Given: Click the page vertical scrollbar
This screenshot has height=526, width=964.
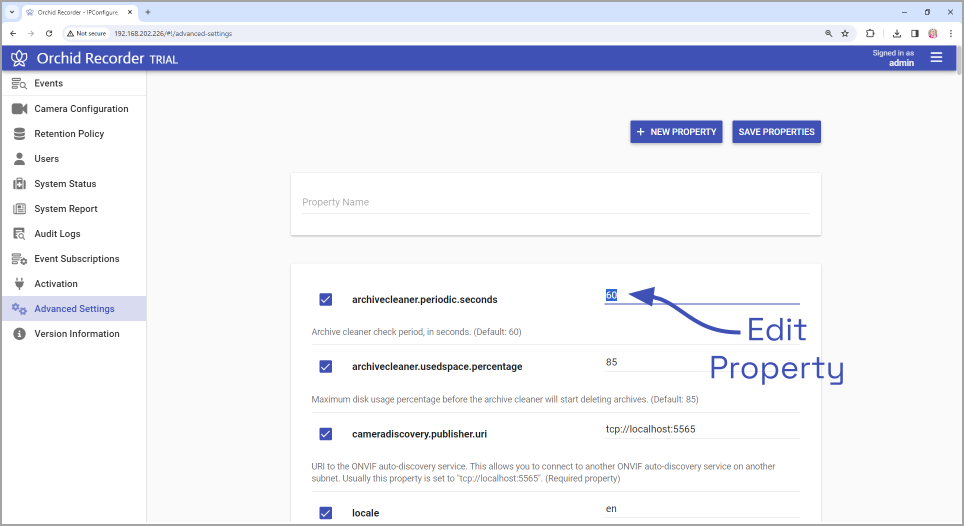Looking at the screenshot, I should pyautogui.click(x=959, y=60).
